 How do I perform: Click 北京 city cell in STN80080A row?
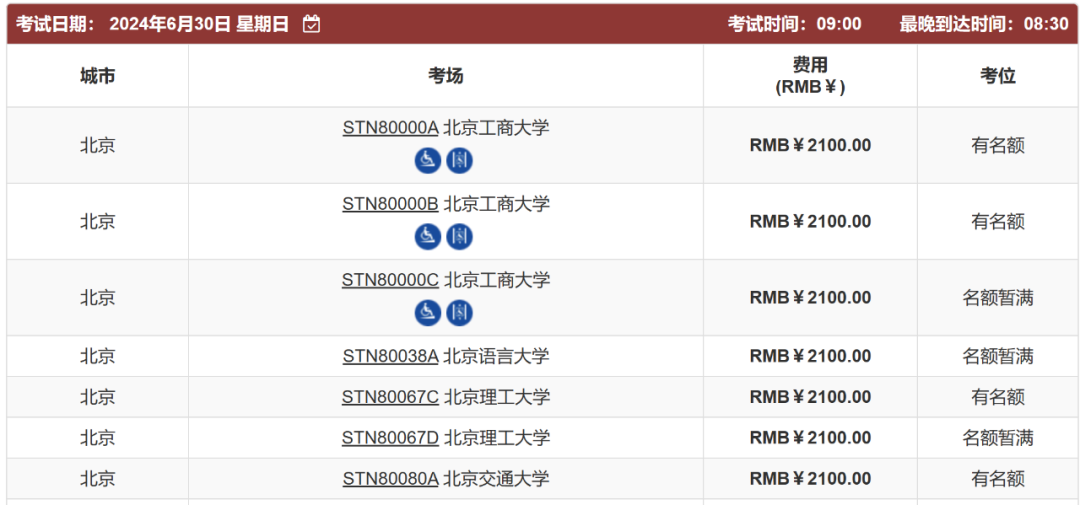[98, 478]
